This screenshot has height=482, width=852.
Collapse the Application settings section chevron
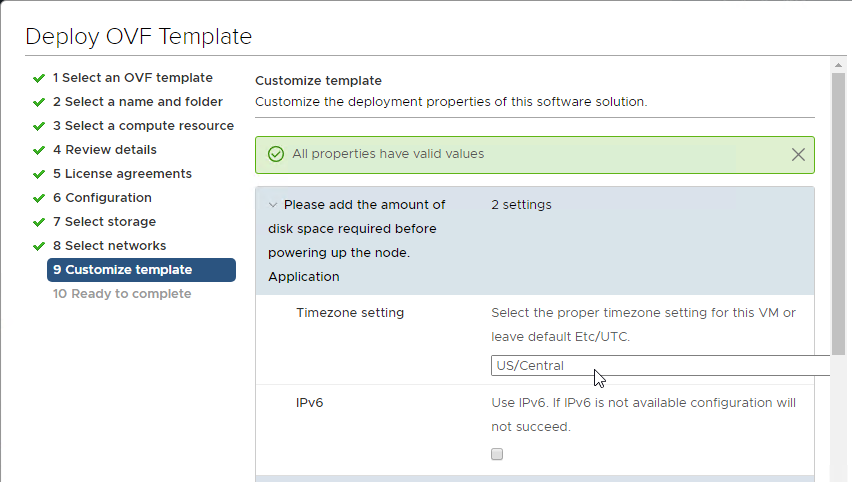[273, 205]
